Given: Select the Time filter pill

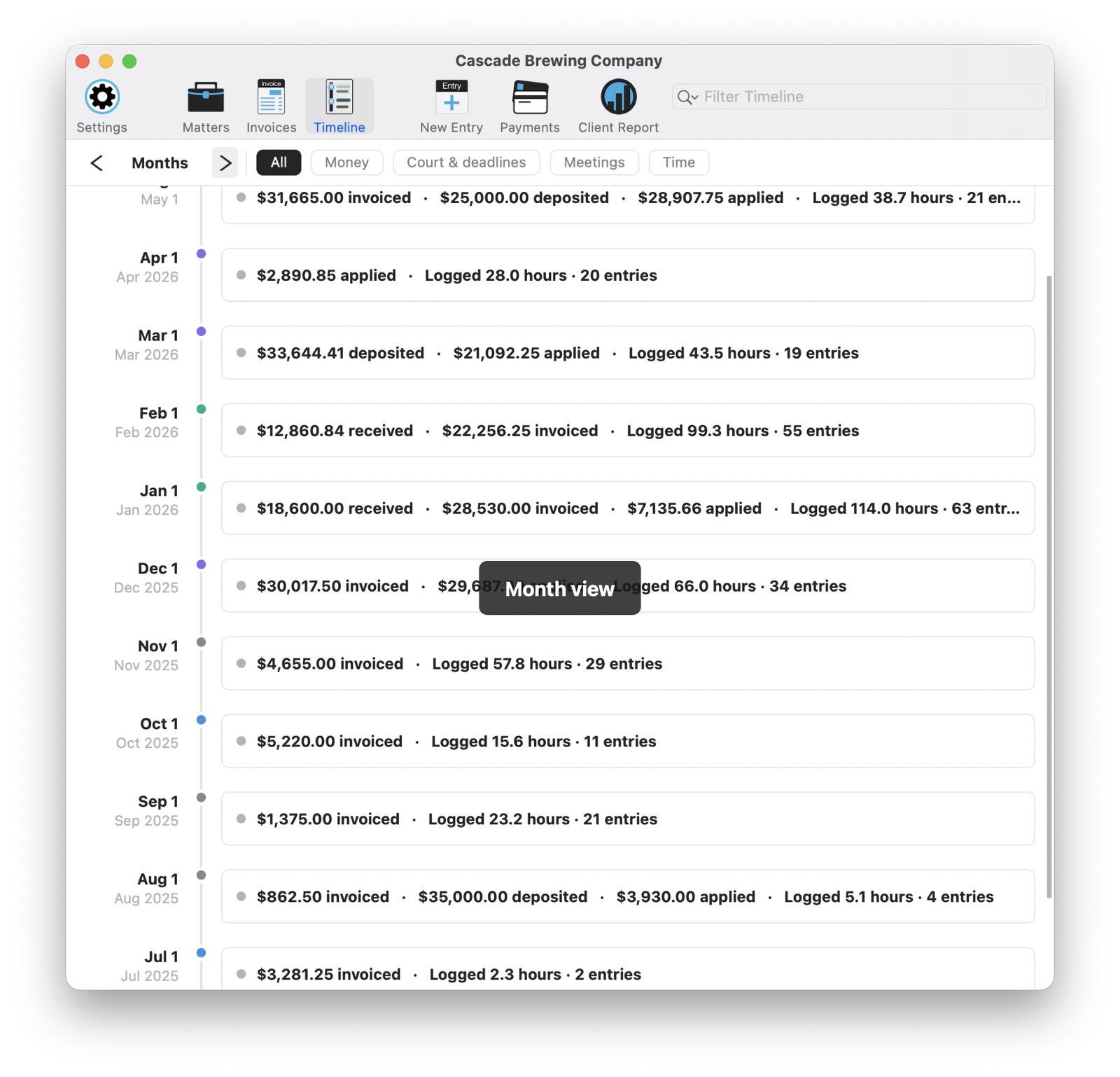Looking at the screenshot, I should click(679, 162).
